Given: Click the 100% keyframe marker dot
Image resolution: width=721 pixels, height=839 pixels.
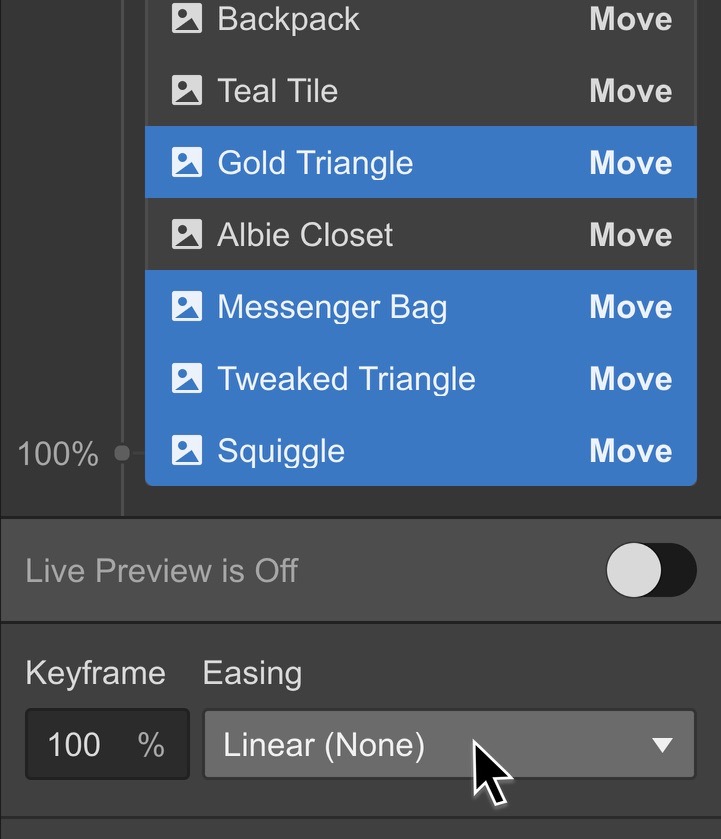Looking at the screenshot, I should [x=122, y=453].
